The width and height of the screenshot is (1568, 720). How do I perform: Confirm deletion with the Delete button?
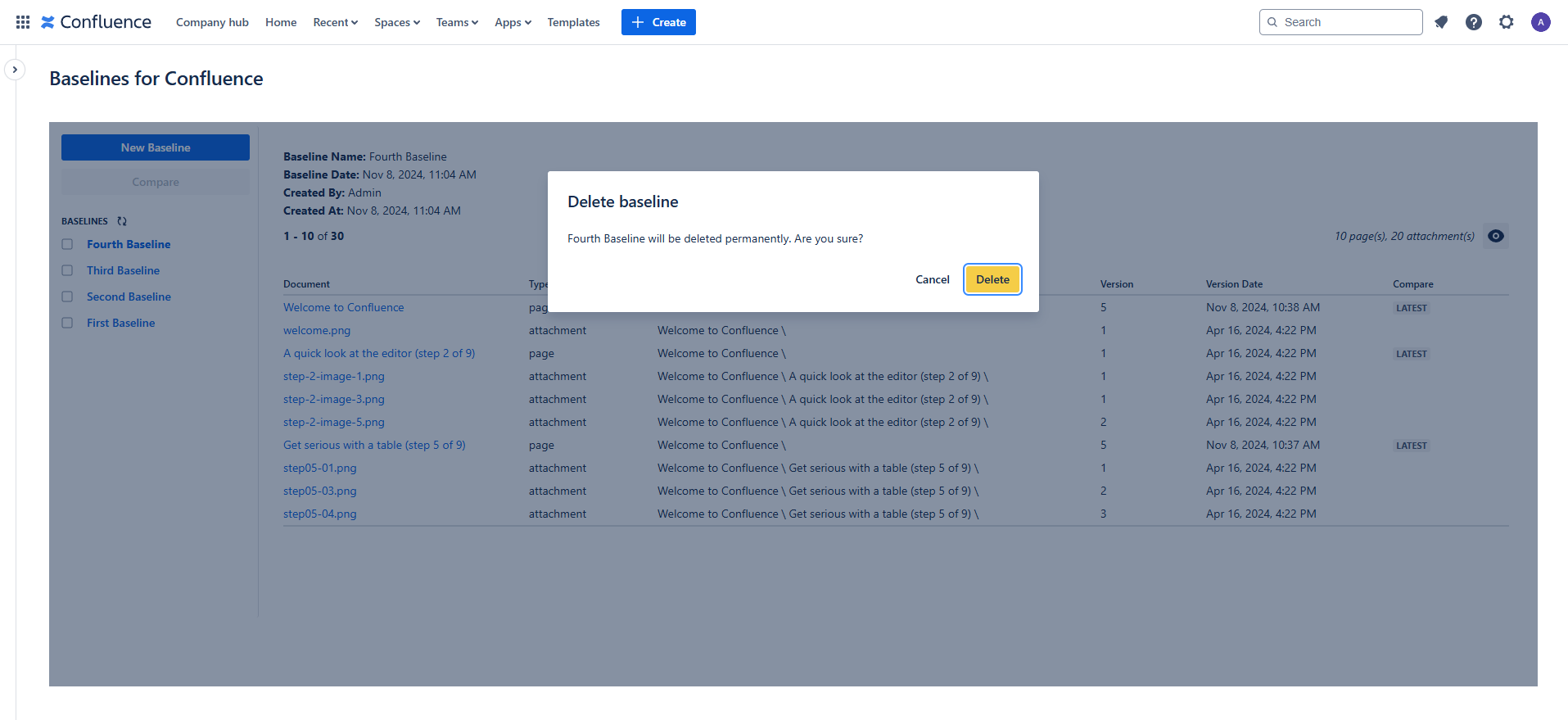click(x=992, y=279)
